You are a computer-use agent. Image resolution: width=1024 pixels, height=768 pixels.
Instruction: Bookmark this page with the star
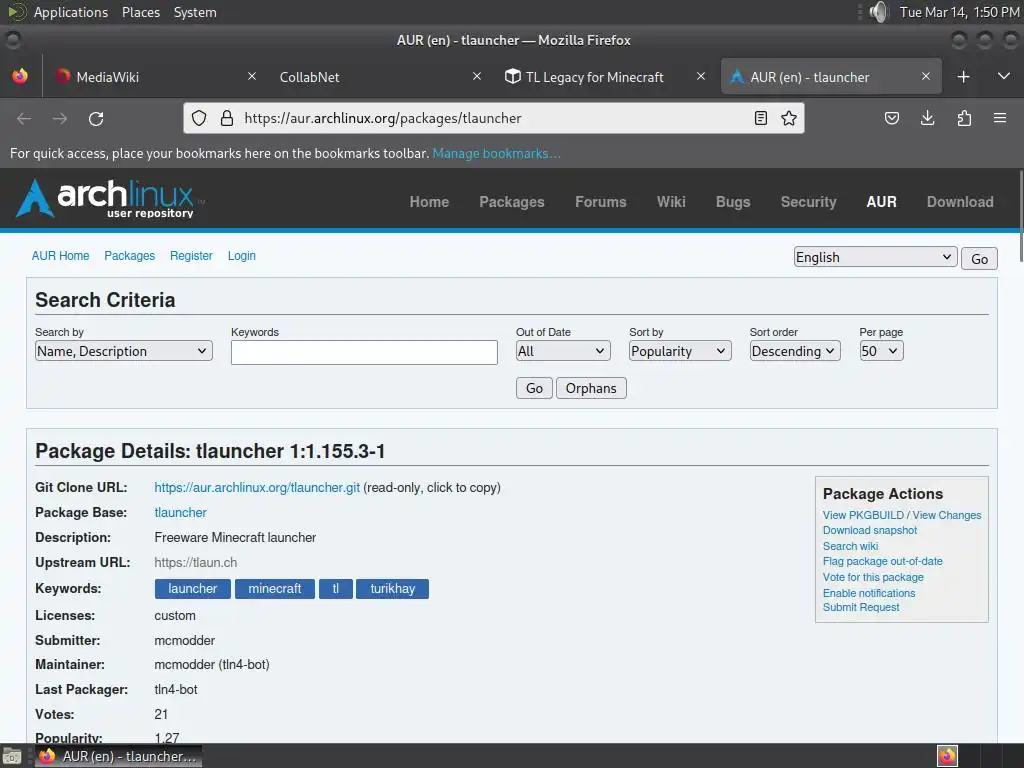(789, 118)
